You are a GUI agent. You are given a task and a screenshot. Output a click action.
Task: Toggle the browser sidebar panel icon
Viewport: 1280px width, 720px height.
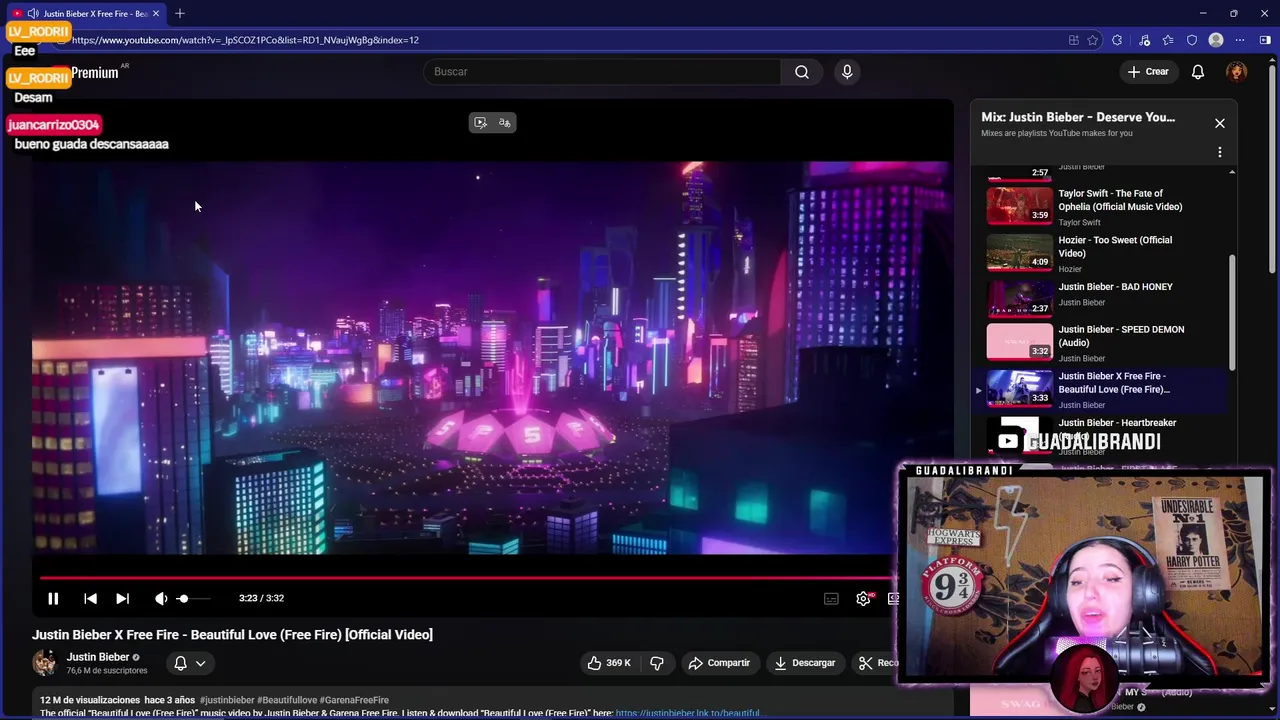[x=1265, y=40]
